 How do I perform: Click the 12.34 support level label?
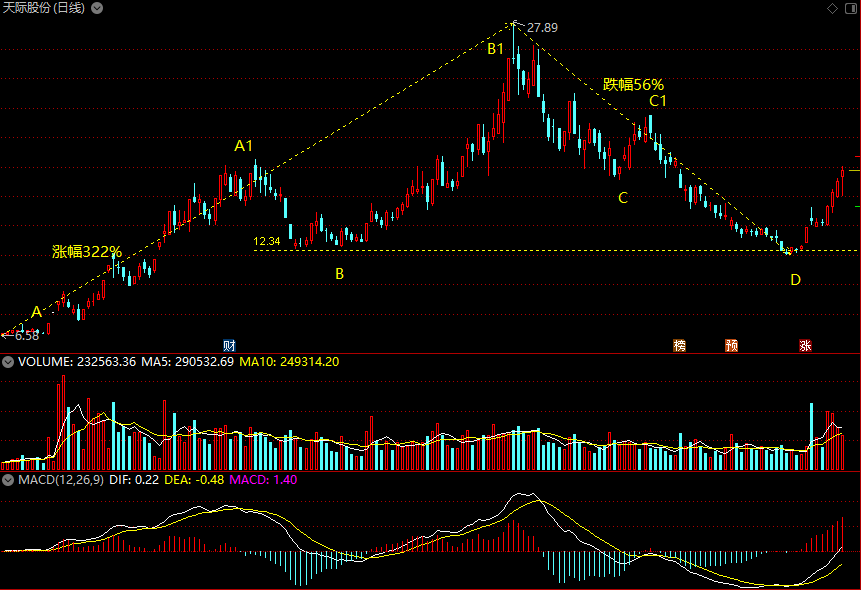tap(267, 241)
